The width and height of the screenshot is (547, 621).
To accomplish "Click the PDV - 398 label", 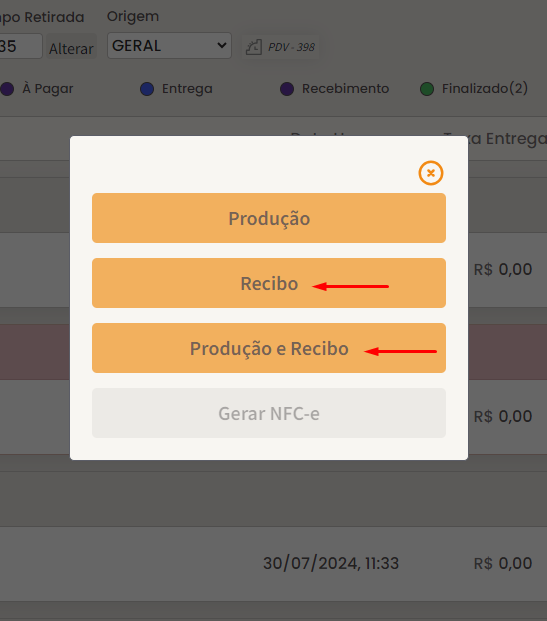I will (292, 47).
